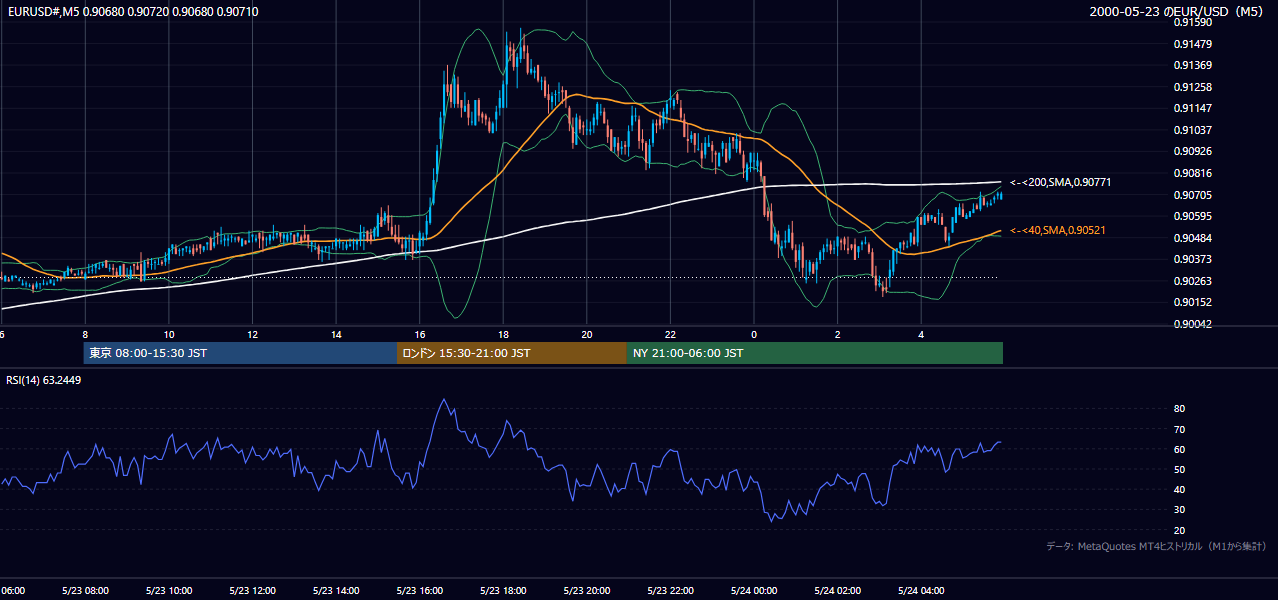Click hour mark 8 under the price chart
Viewport: 1278px width, 600px height.
tap(85, 334)
